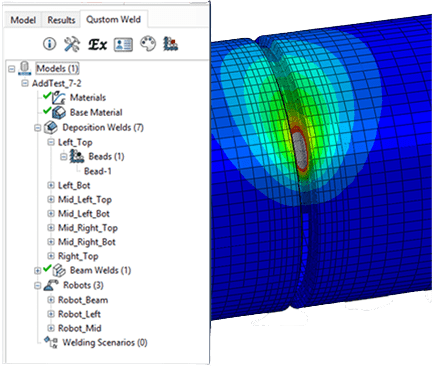This screenshot has width=432, height=366.
Task: Expand the Robot_Left entry
Action: pyautogui.click(x=51, y=314)
